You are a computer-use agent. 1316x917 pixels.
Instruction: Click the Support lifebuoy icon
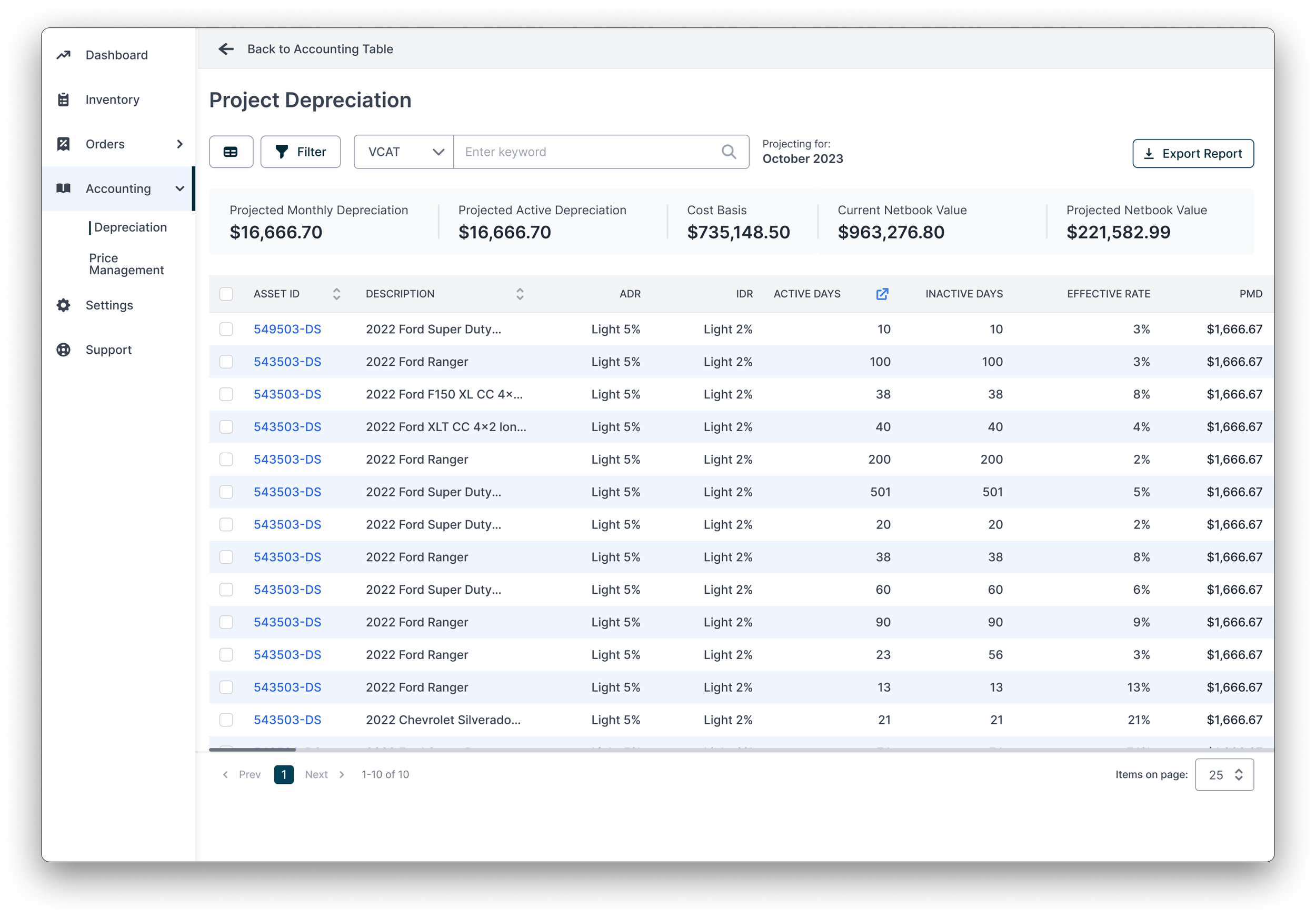[x=64, y=350]
